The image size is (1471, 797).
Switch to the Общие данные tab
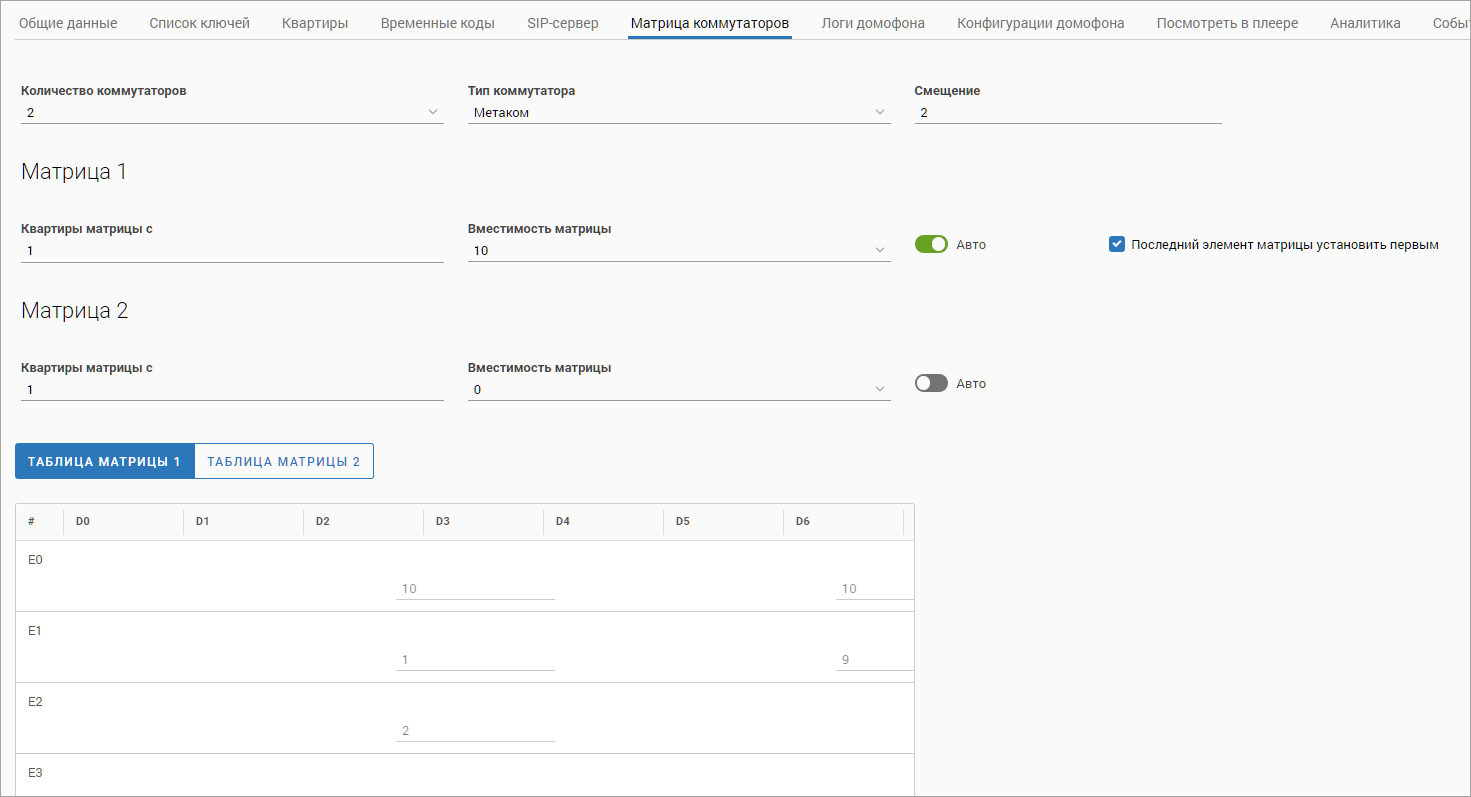[68, 23]
